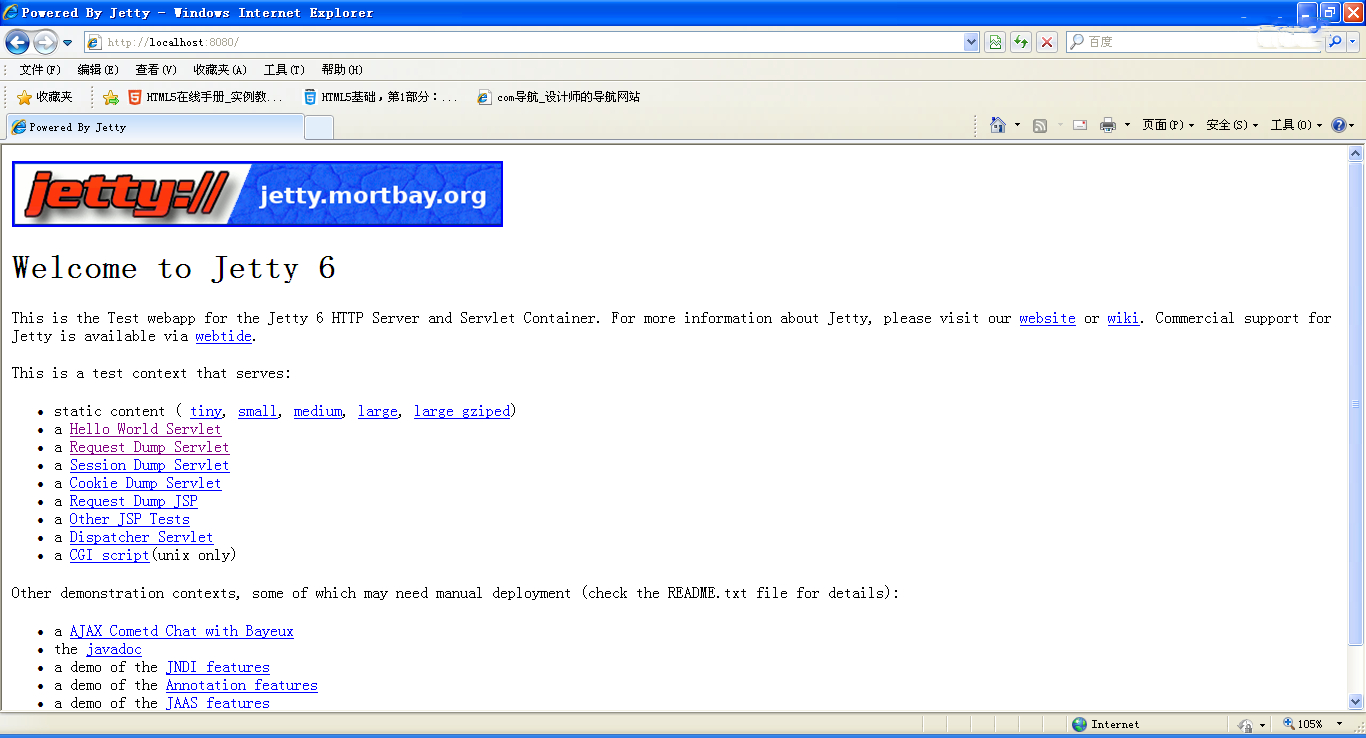Open the JAAS features link

pos(218,703)
